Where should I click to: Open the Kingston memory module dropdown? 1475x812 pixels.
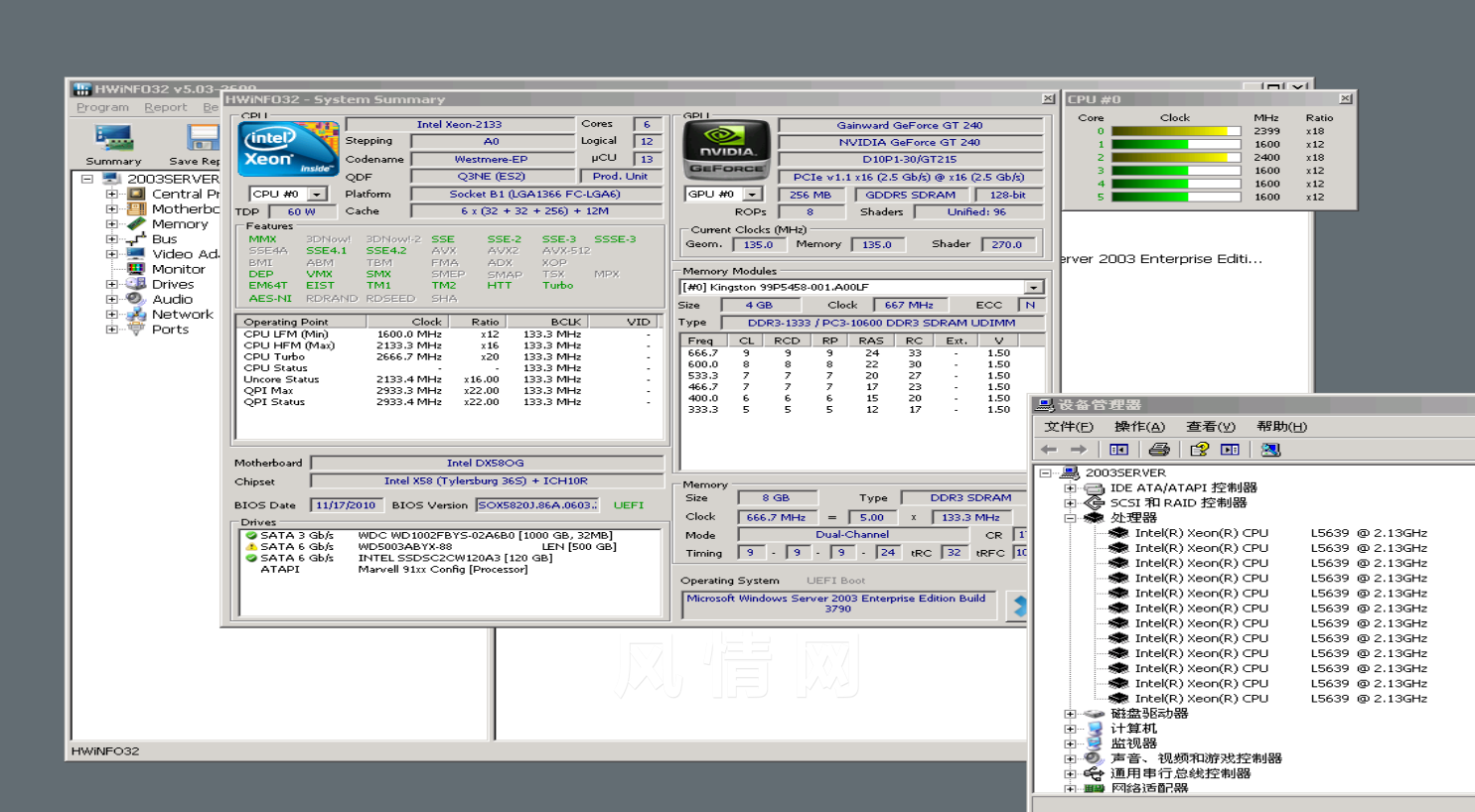1034,287
